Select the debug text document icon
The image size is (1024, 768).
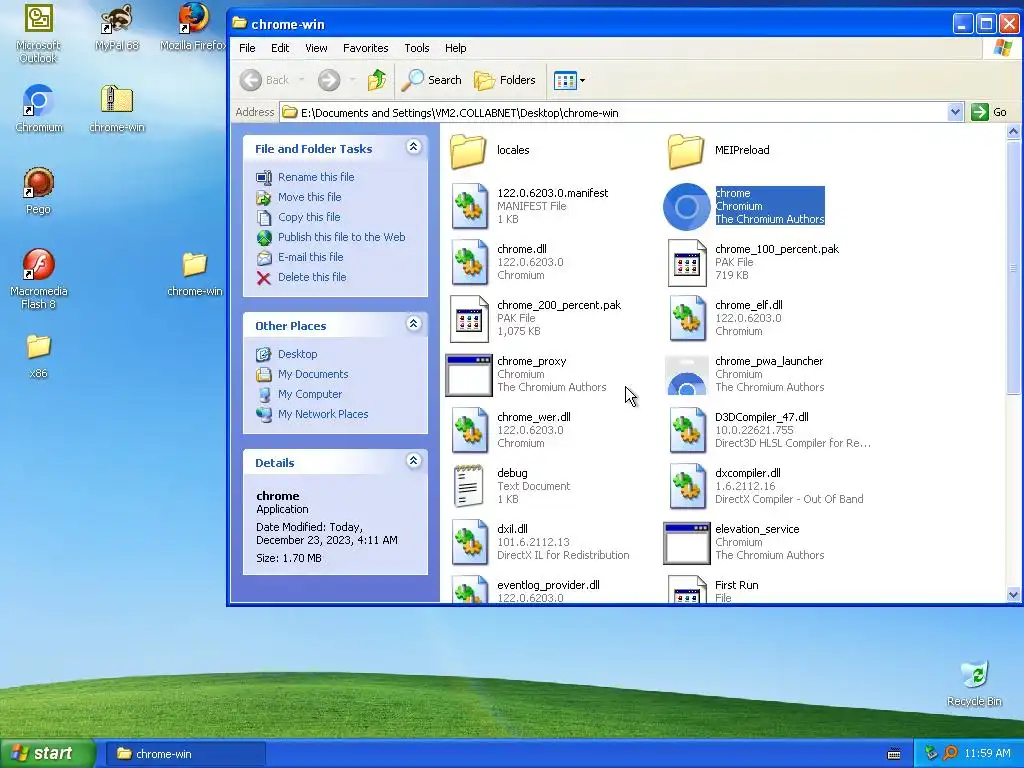click(x=469, y=487)
